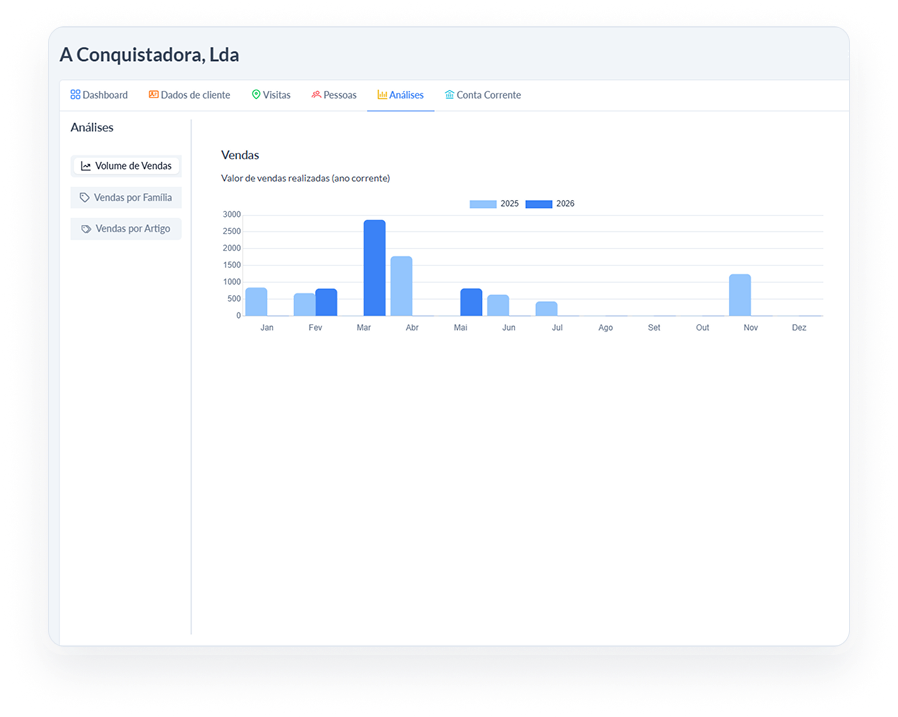
Task: Click the 3000 axis value
Action: coord(232,215)
